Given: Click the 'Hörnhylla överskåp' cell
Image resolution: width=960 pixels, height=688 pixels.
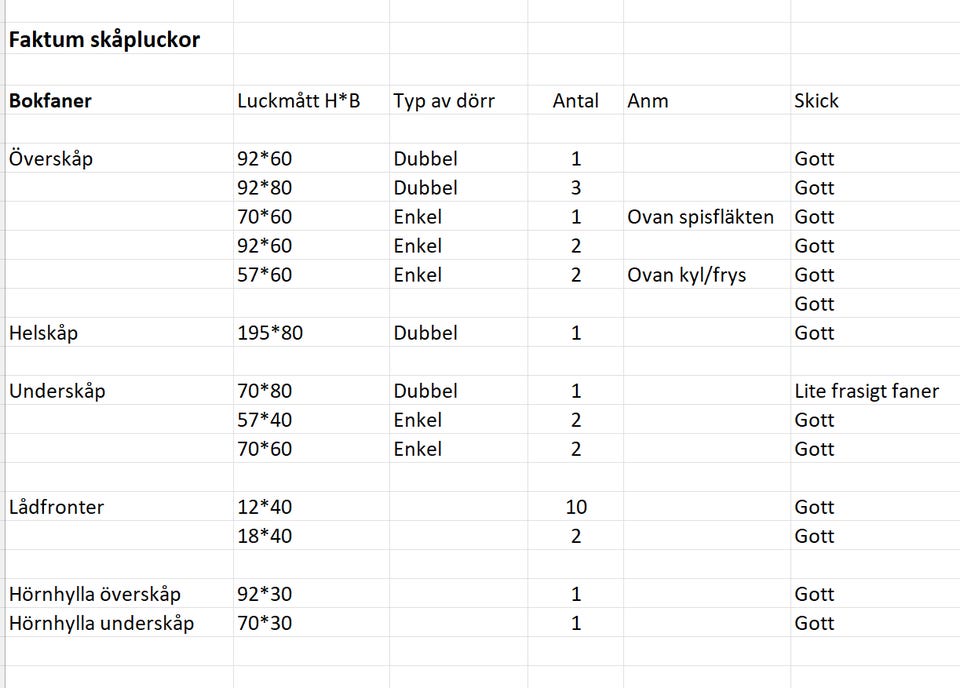Looking at the screenshot, I should (x=95, y=594).
